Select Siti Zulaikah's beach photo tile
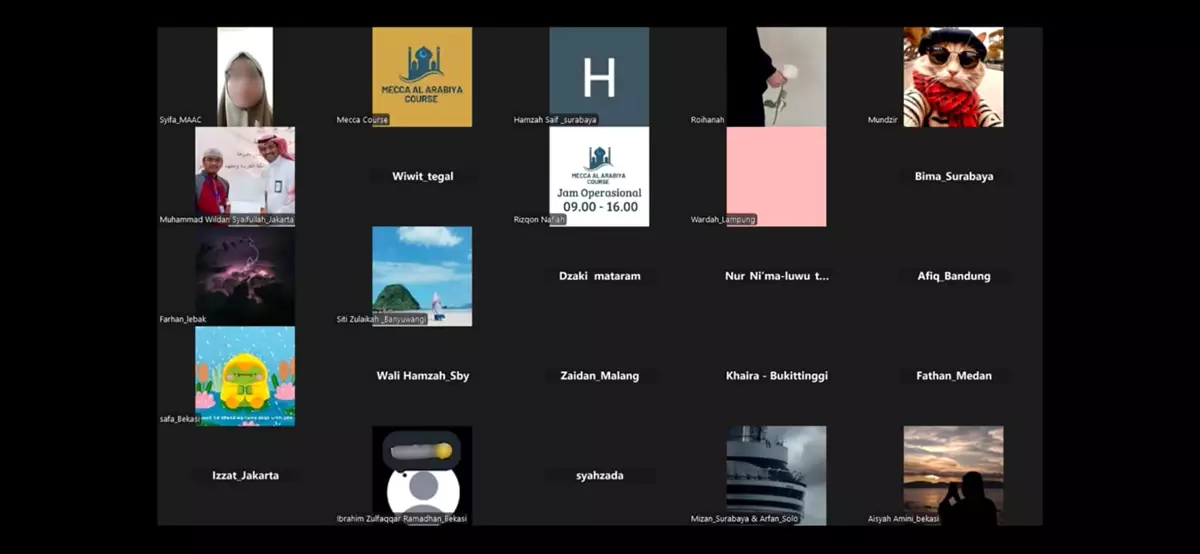The width and height of the screenshot is (1200, 554). click(422, 275)
